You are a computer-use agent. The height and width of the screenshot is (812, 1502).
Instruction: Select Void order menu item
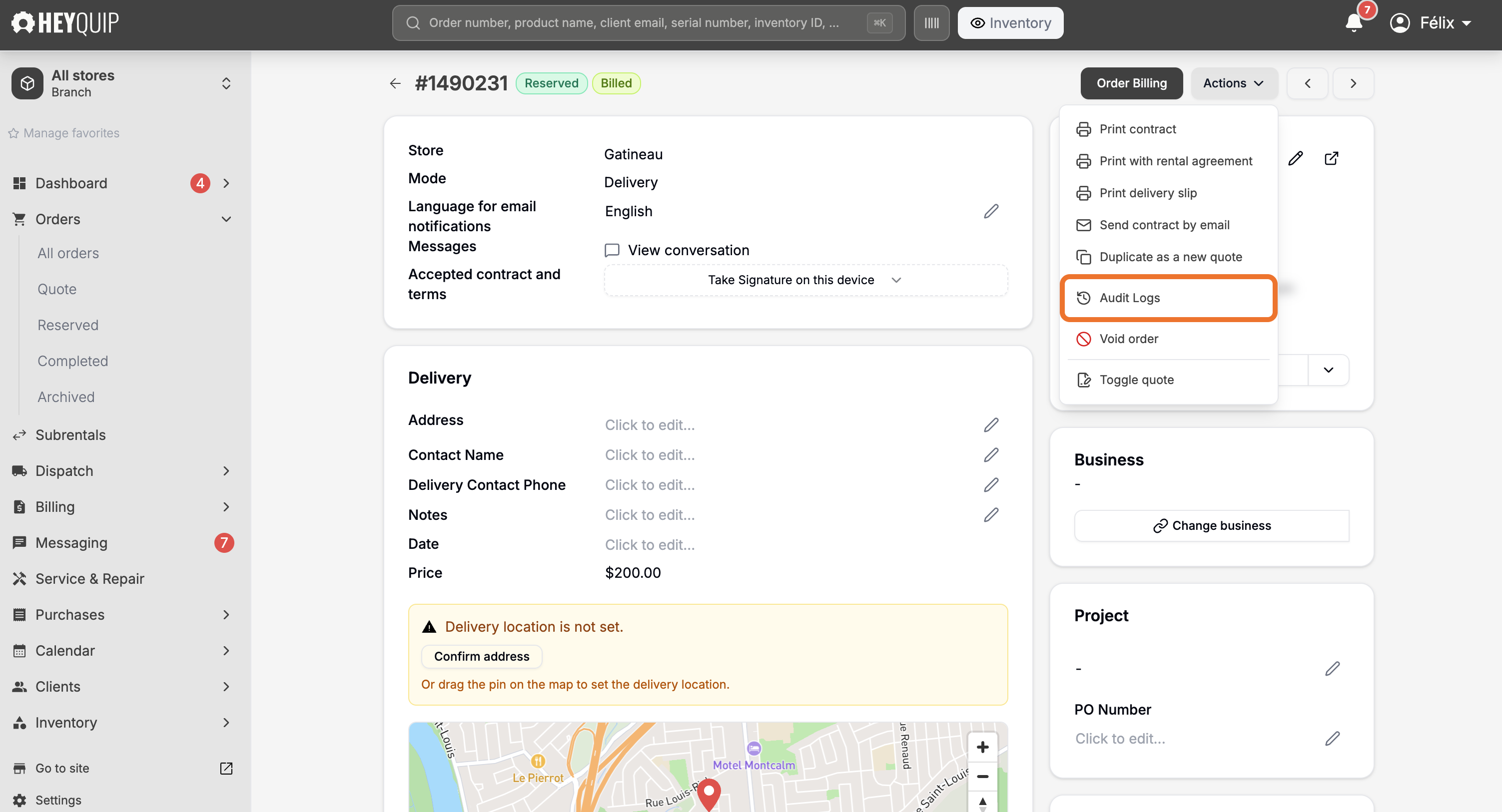click(1168, 339)
